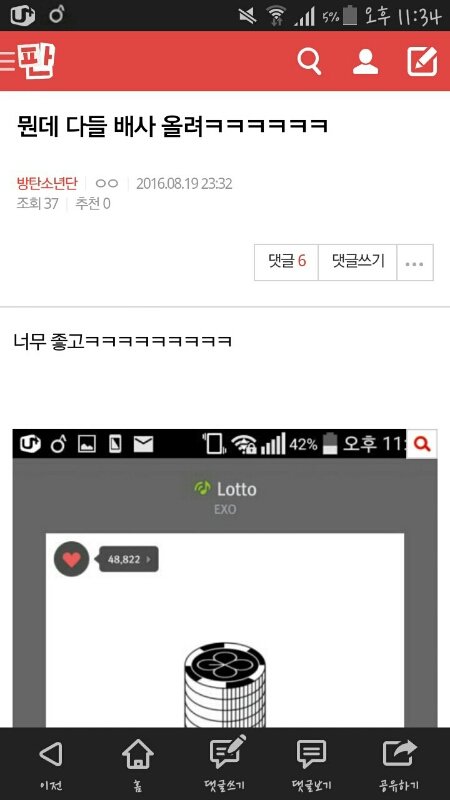
Task: Open the hamburger menu beside the Pann logo
Action: point(7,61)
